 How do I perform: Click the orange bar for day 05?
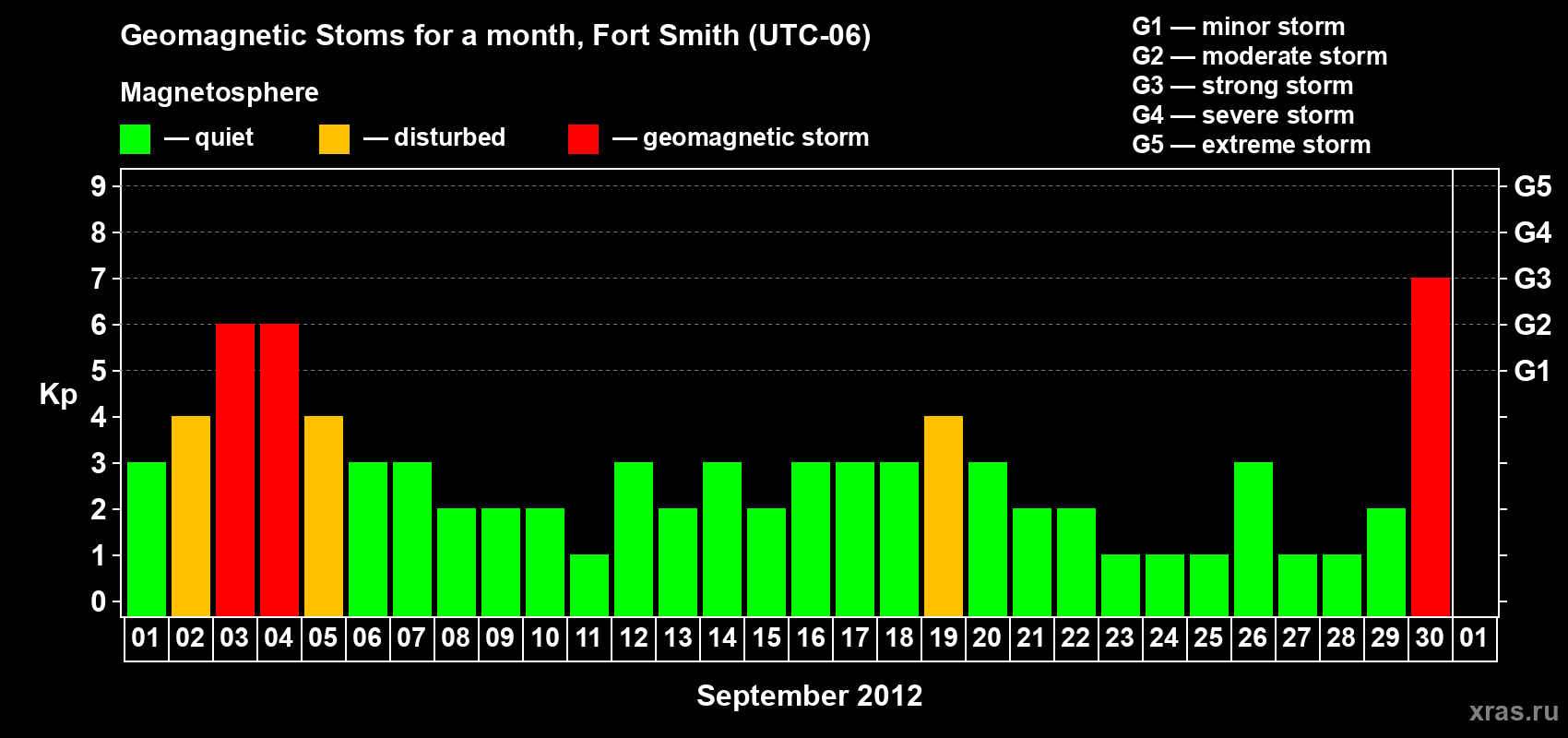[324, 516]
